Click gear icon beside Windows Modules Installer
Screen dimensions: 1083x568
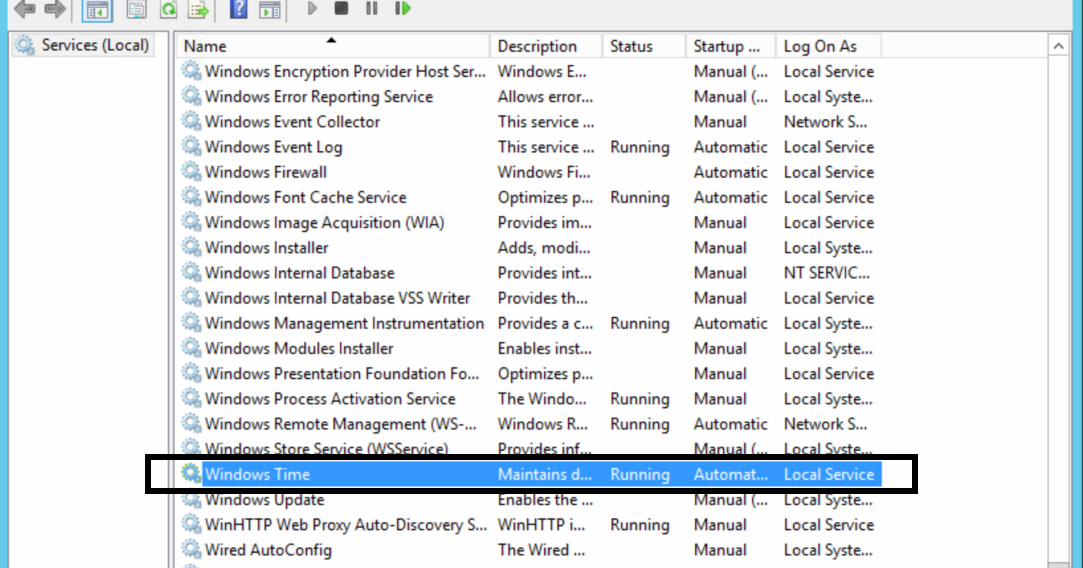(x=191, y=348)
